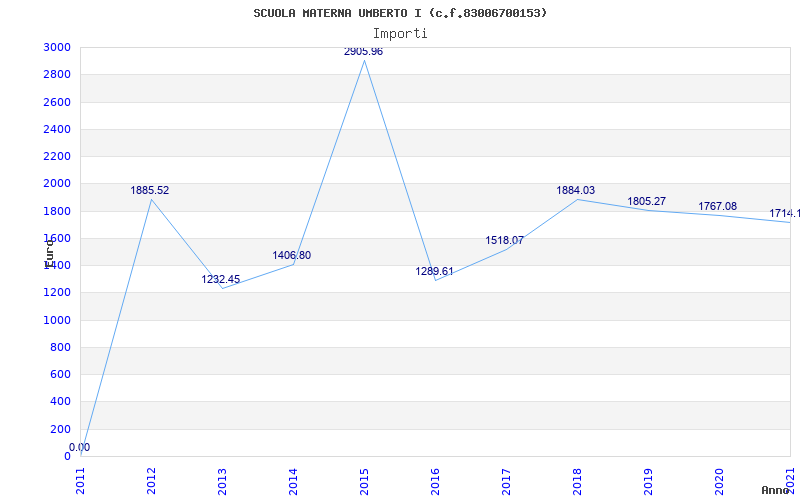
Task: Click the Anno axis label
Action: coord(775,490)
